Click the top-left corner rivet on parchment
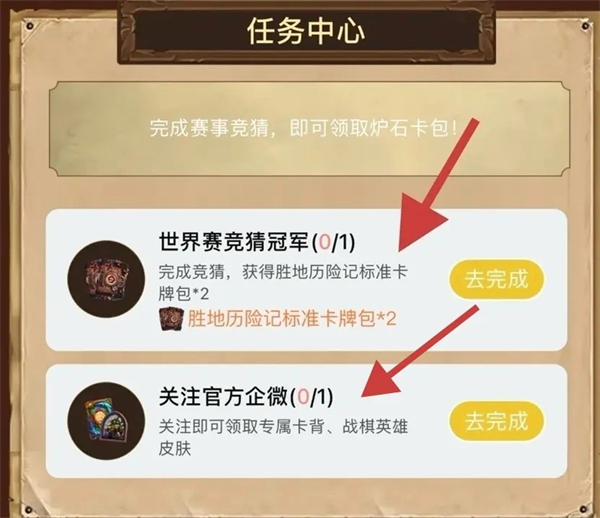Viewport: 600px width, 518px height. [x=29, y=26]
